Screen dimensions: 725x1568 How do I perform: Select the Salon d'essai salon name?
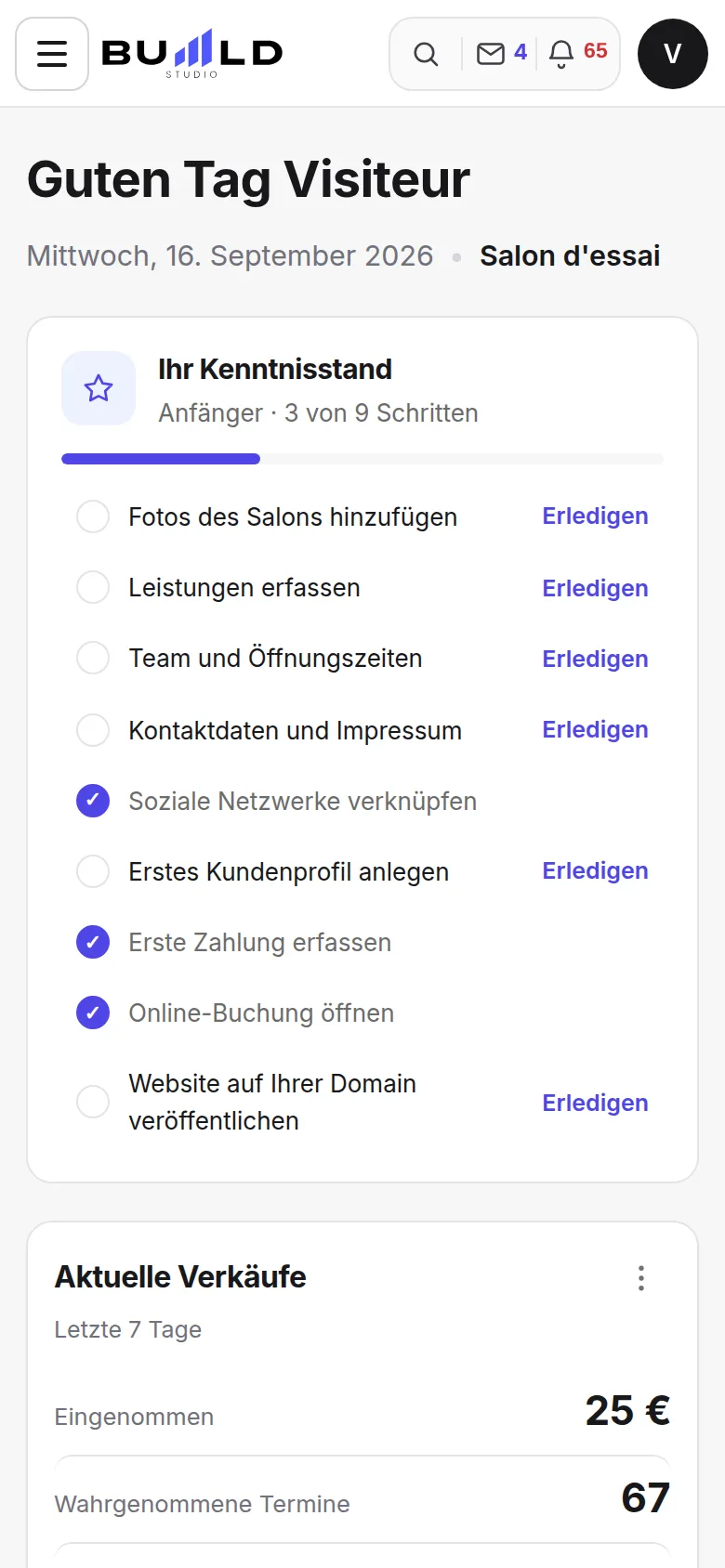[x=570, y=255]
